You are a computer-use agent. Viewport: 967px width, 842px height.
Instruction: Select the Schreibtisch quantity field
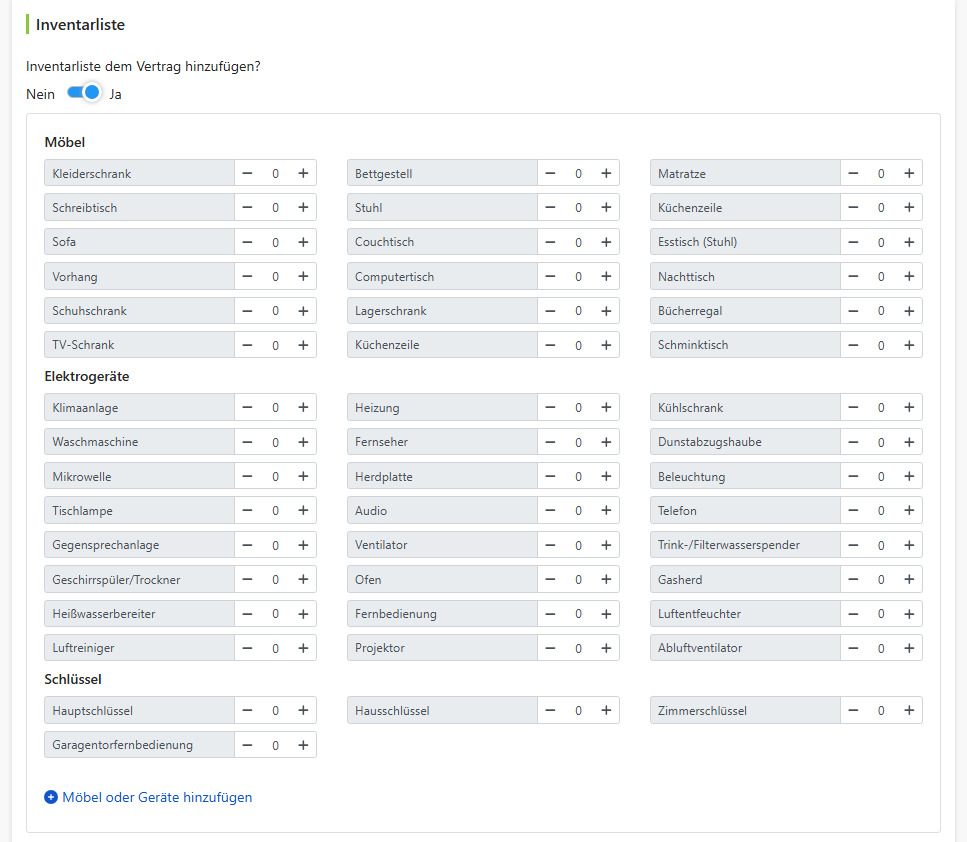(x=275, y=208)
